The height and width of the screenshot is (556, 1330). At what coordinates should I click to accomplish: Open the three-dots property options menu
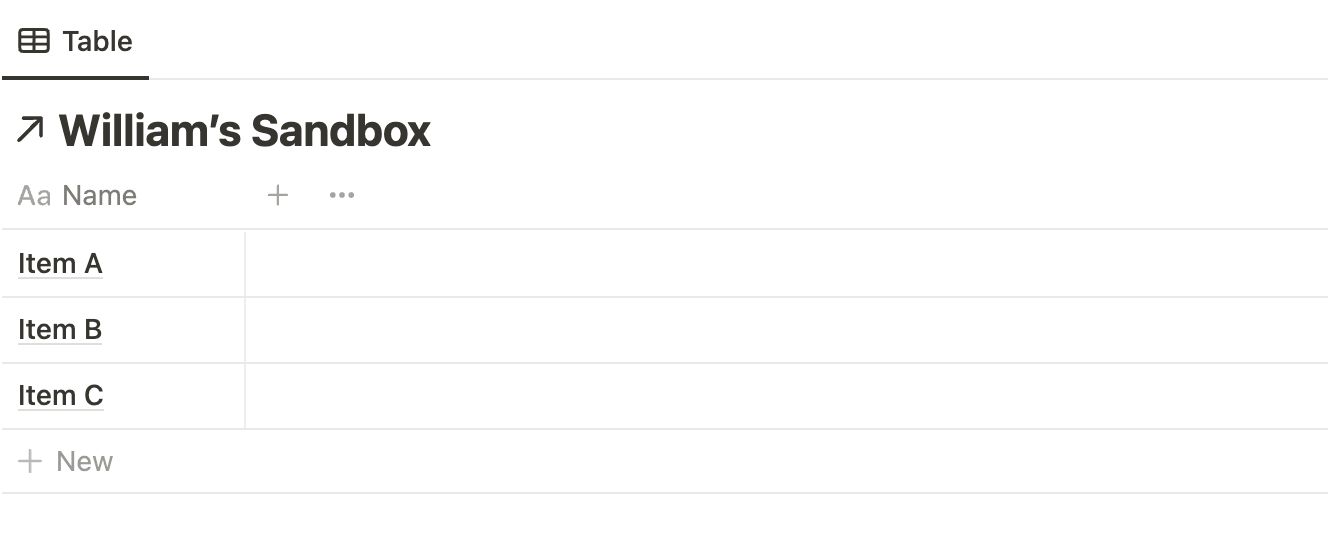pyautogui.click(x=342, y=195)
